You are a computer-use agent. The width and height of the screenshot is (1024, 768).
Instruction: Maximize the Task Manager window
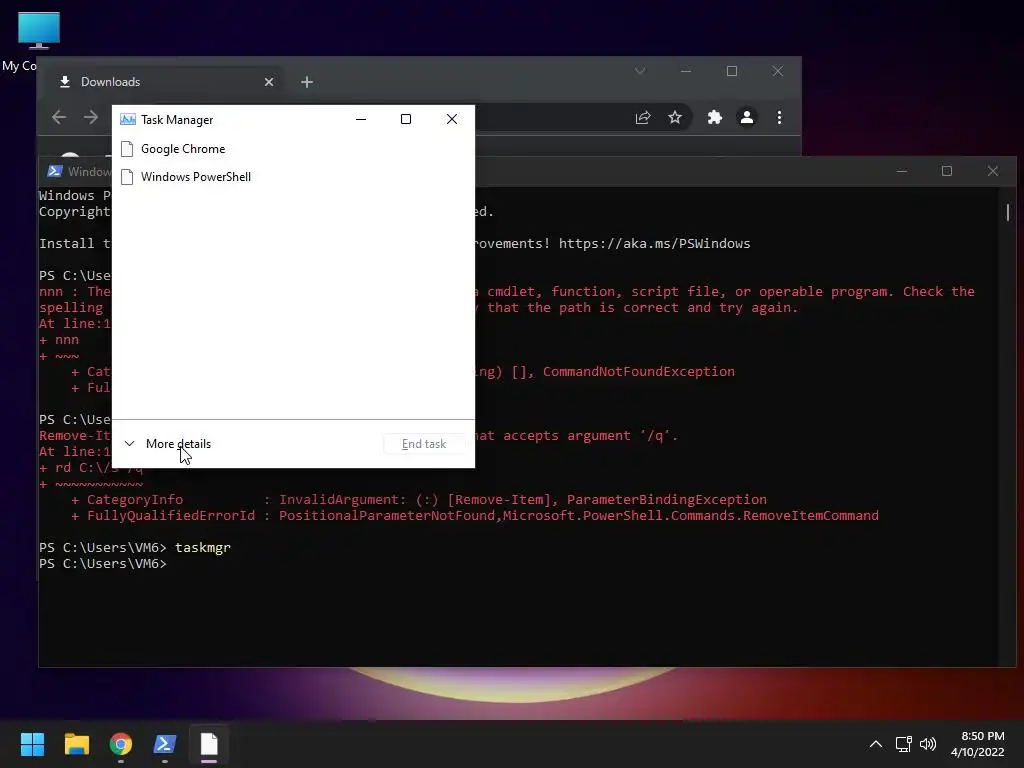pyautogui.click(x=406, y=120)
